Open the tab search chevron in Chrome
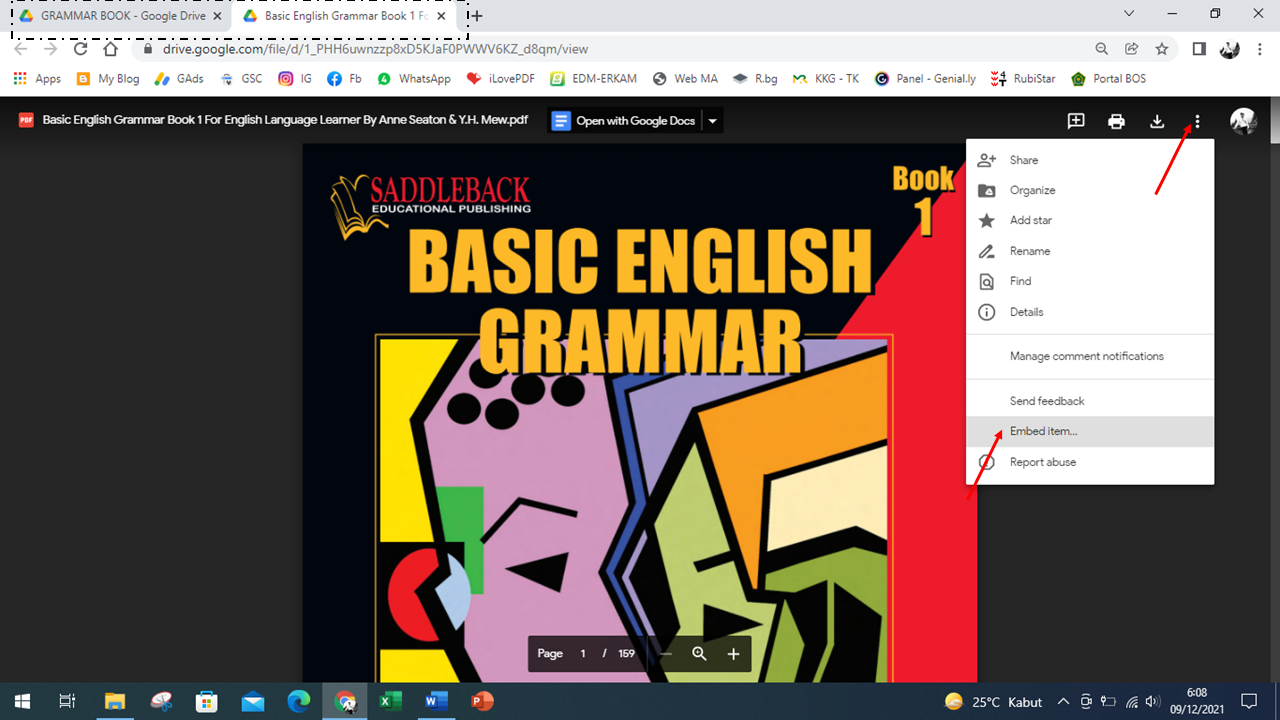Screen dimensions: 1280x720 [x=1129, y=14]
